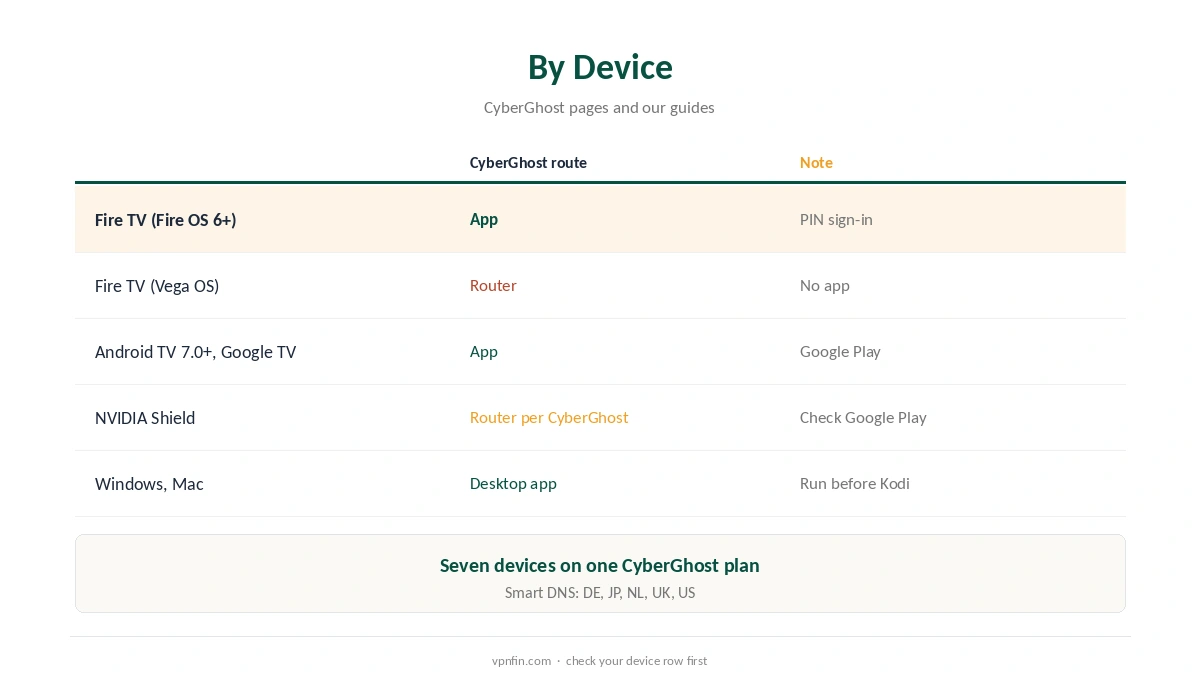Select the 'Fire TV (Vega OS)' row label

(157, 285)
